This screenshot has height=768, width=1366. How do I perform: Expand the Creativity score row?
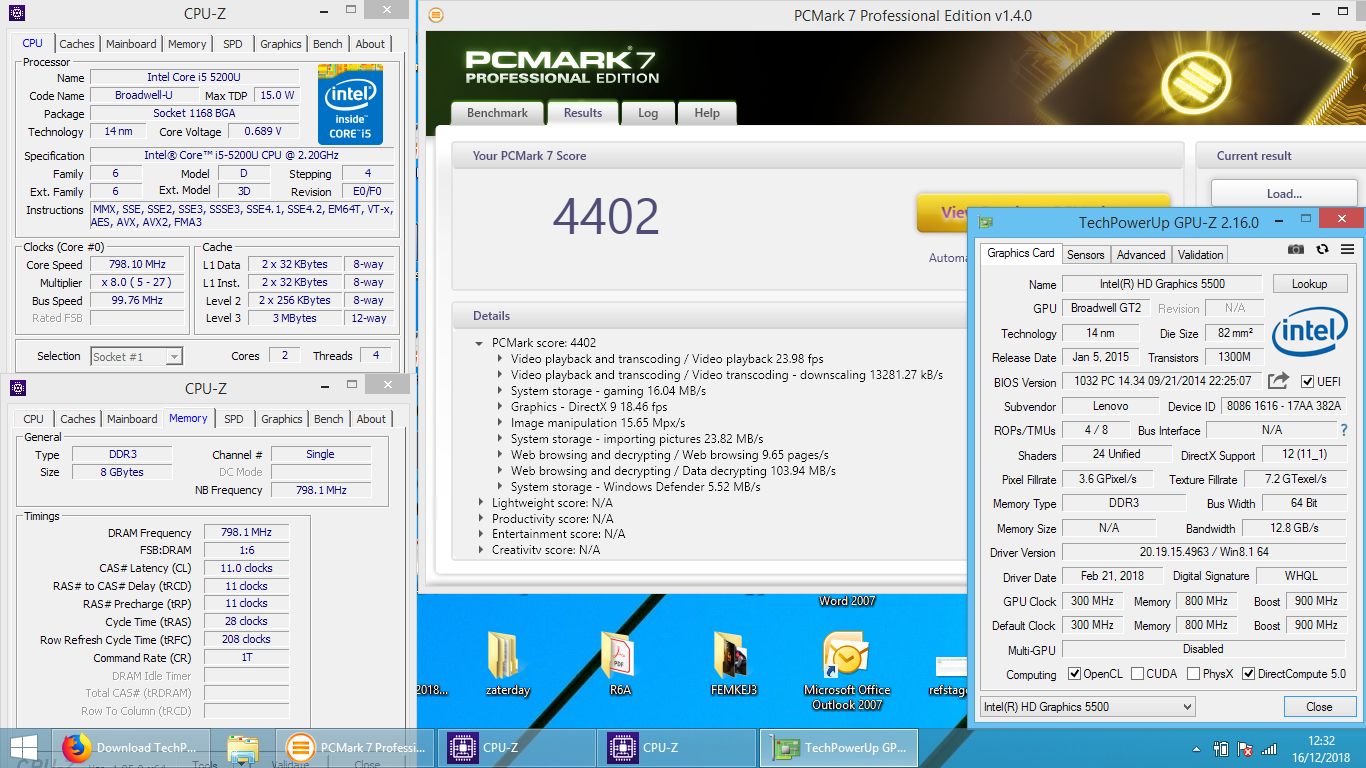pyautogui.click(x=480, y=550)
